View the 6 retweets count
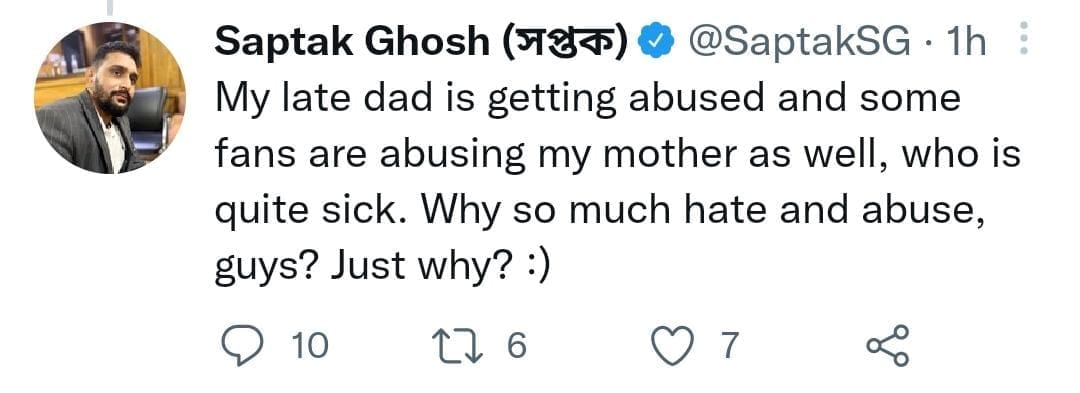 coord(517,345)
